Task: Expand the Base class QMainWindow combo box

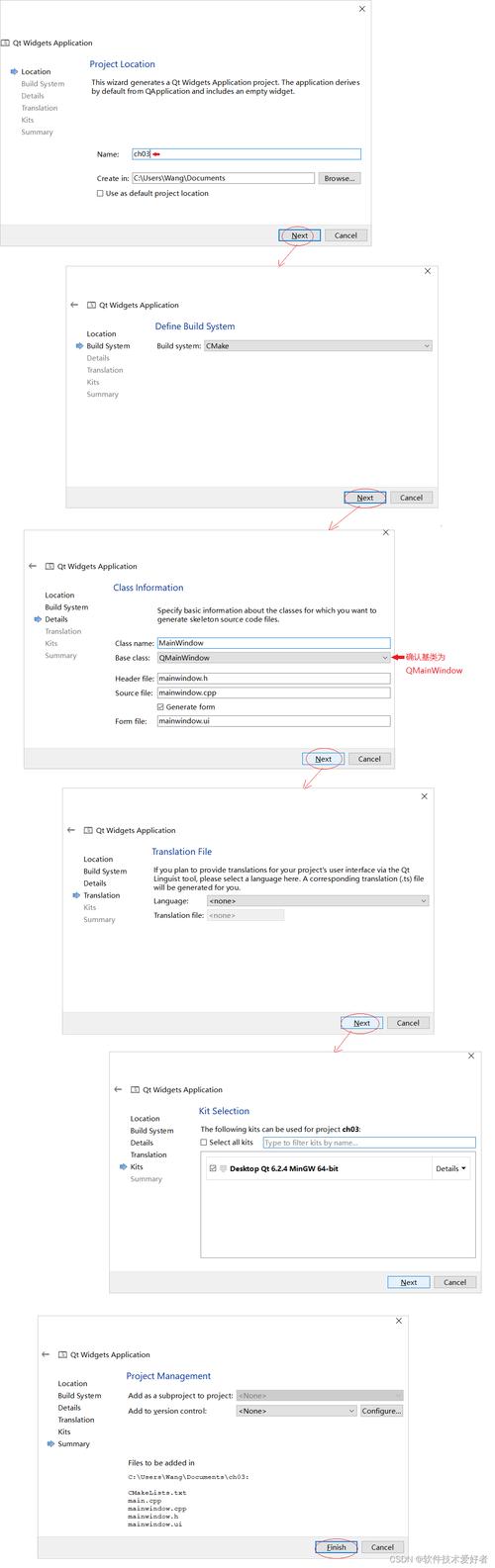Action: 273,658
